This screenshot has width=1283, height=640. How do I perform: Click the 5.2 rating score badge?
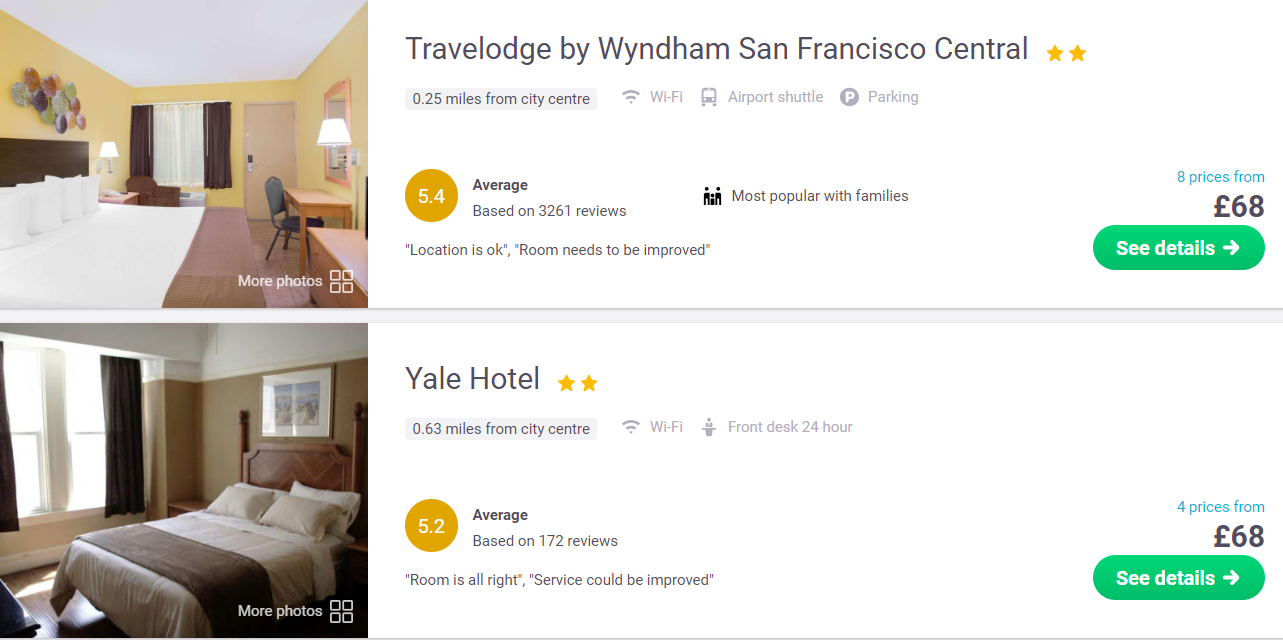(x=431, y=527)
